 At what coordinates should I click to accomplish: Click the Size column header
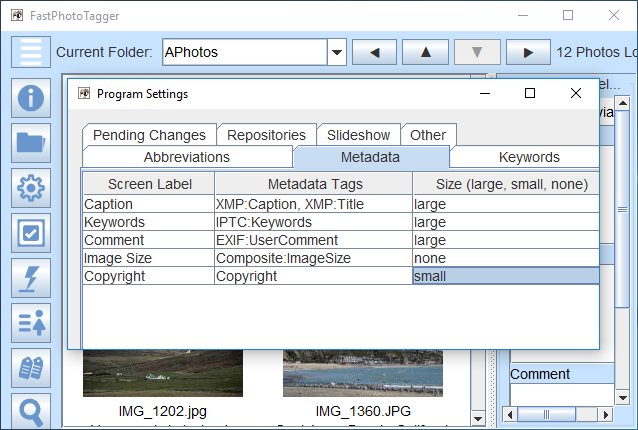506,184
